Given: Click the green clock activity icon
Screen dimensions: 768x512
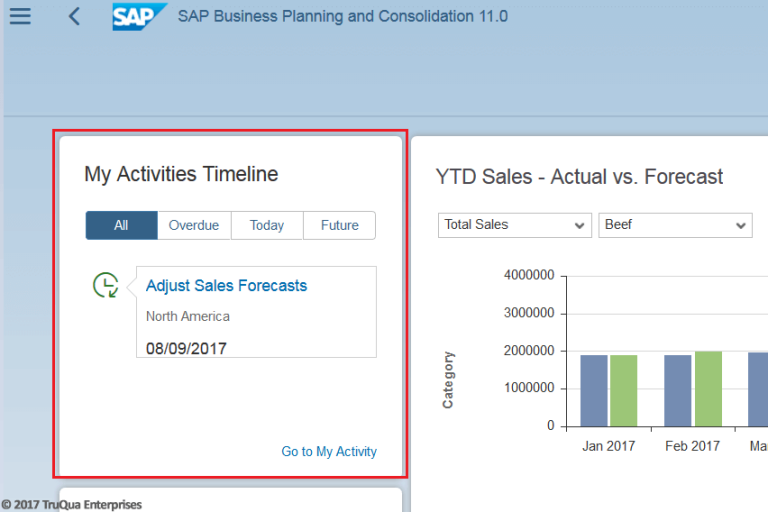Looking at the screenshot, I should click(106, 285).
